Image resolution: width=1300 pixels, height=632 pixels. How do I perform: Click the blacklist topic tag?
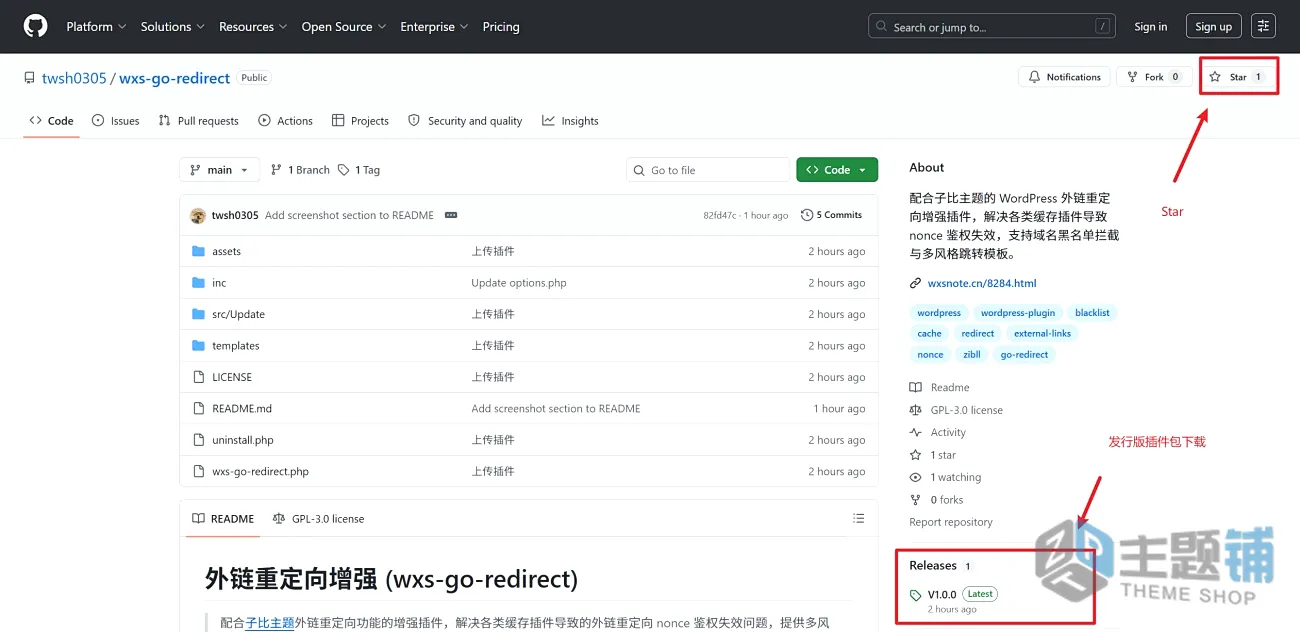(x=1092, y=313)
